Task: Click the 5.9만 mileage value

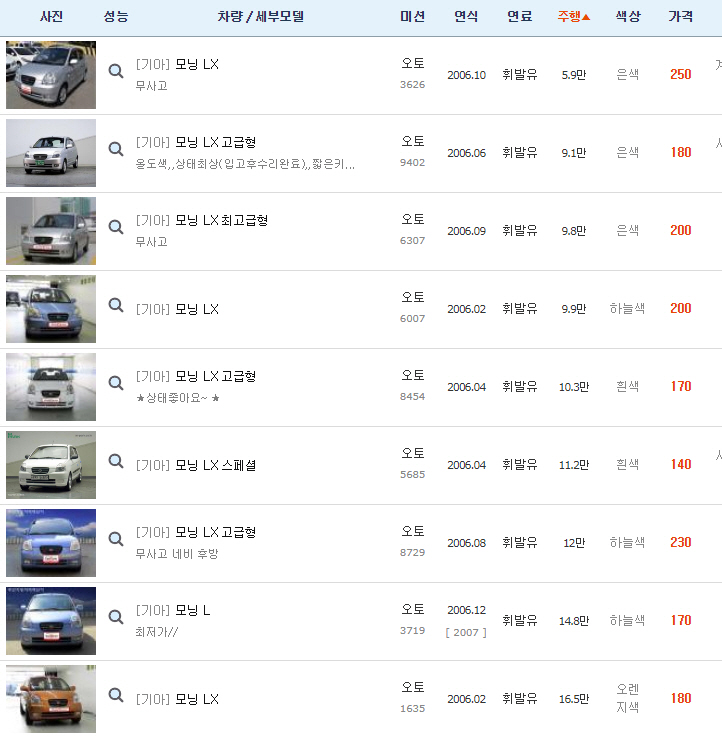Action: pyautogui.click(x=574, y=75)
